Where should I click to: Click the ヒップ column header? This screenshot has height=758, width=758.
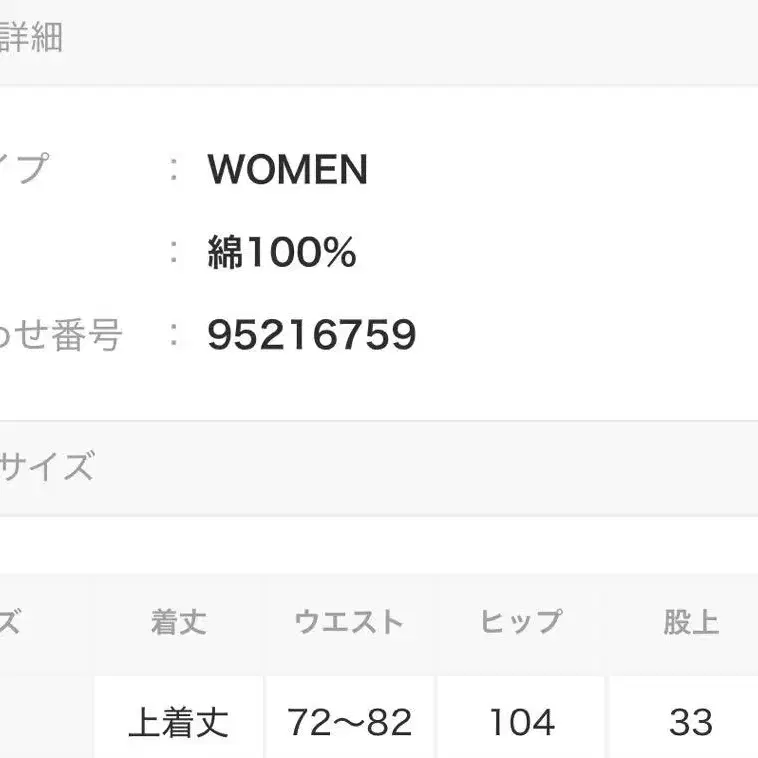[x=520, y=622]
